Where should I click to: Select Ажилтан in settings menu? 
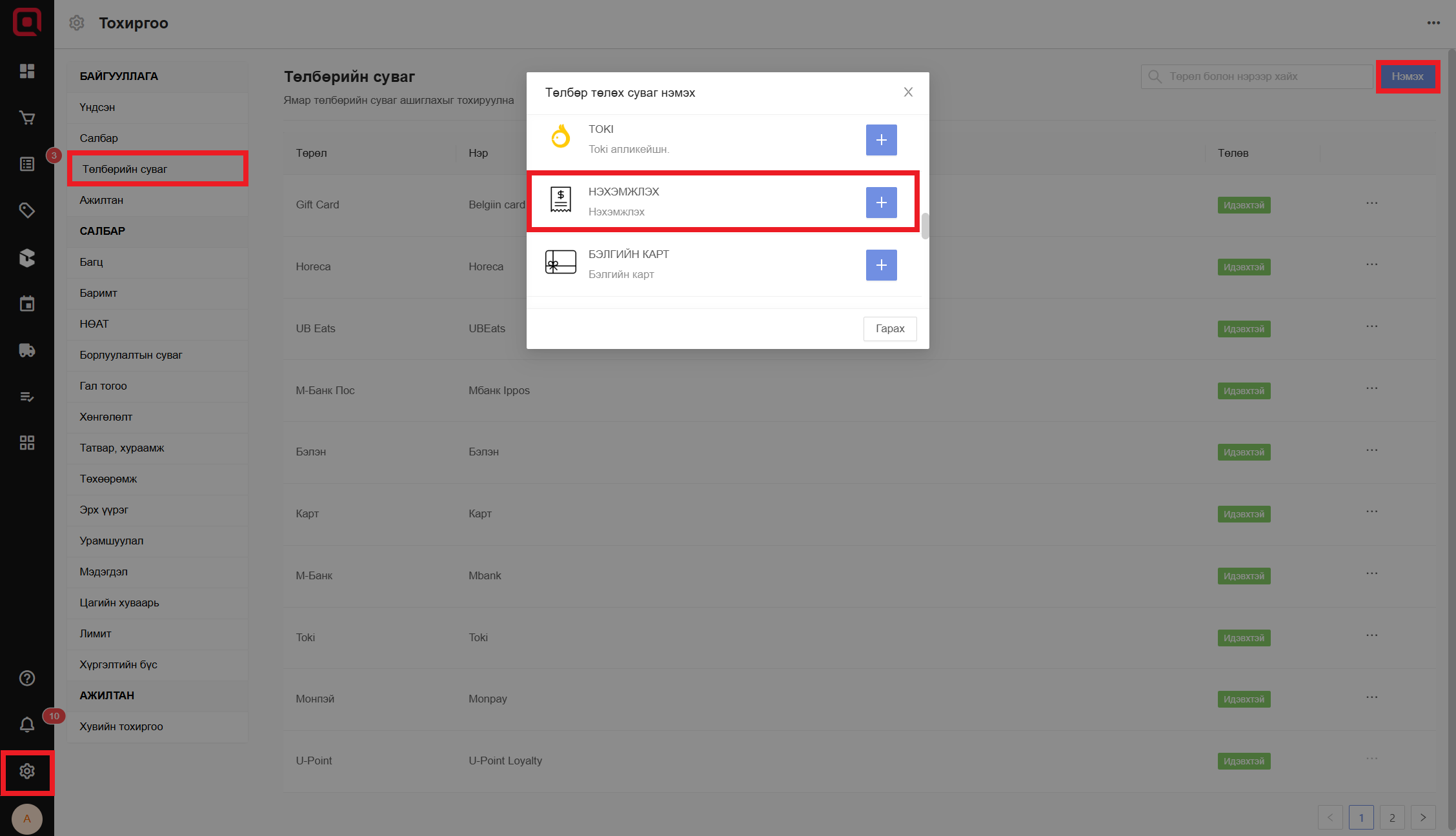click(x=101, y=200)
